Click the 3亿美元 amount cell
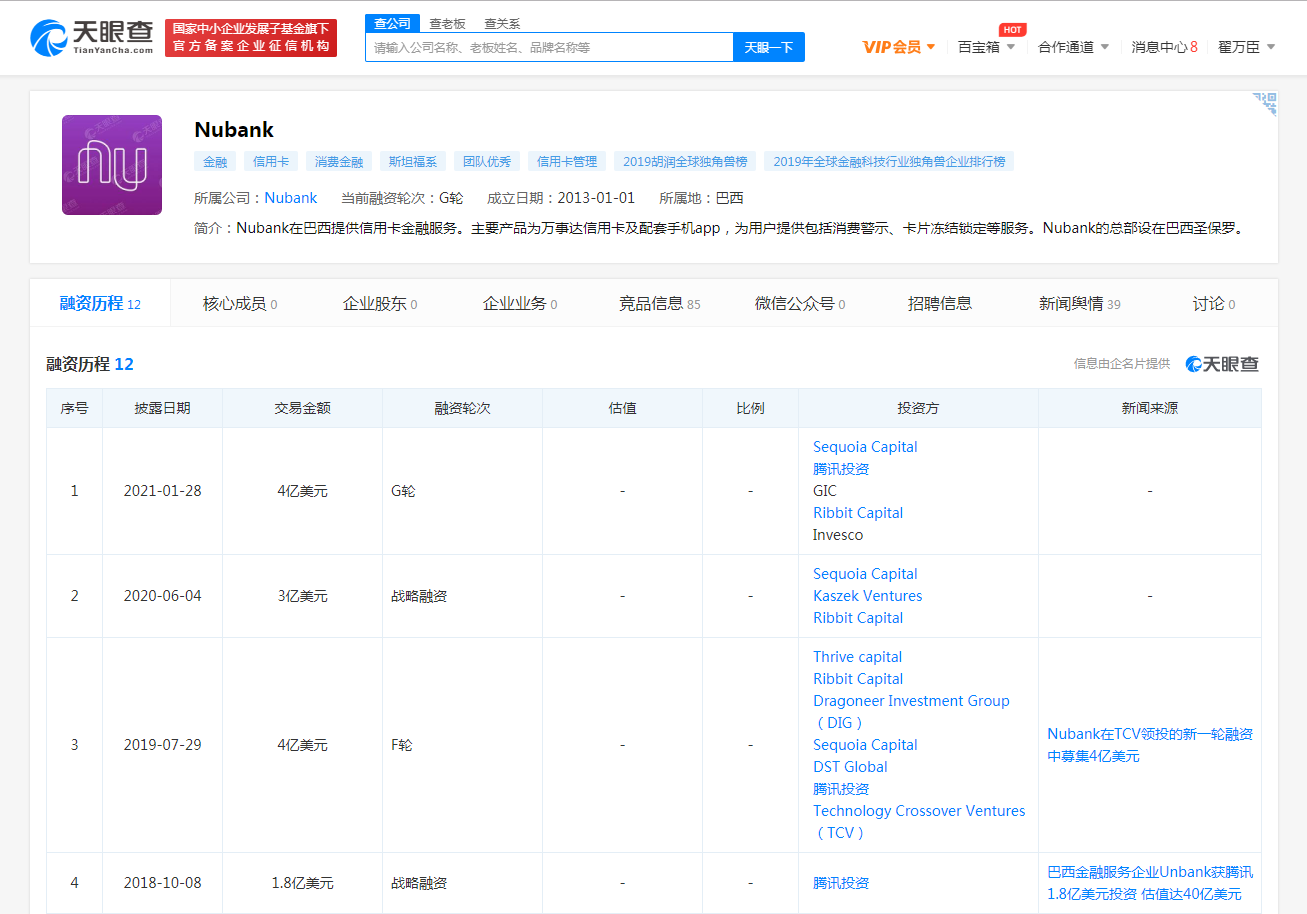 tap(302, 596)
